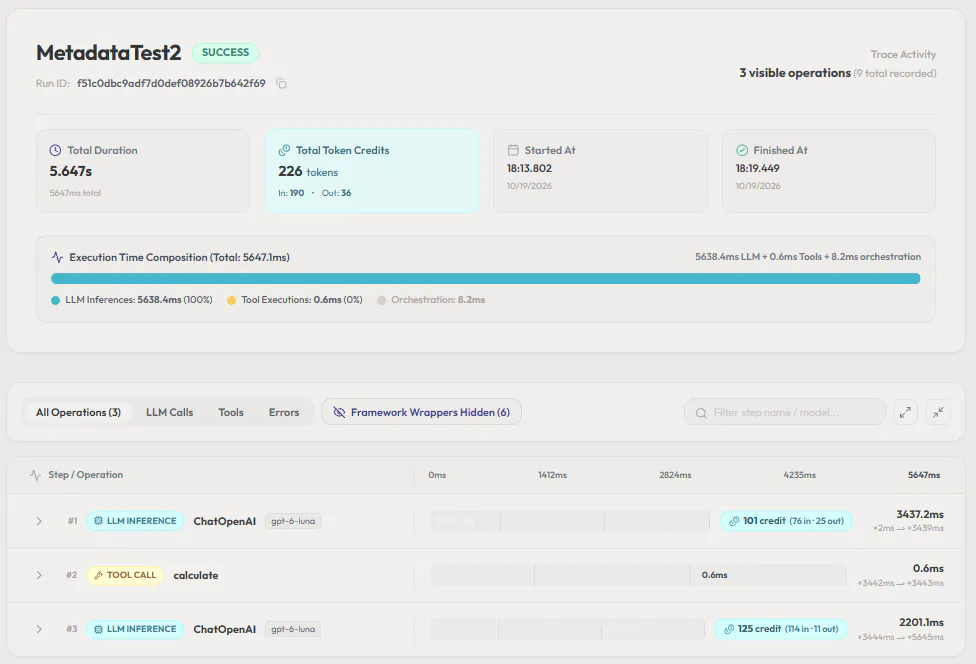Show the Errors tab
This screenshot has height=664, width=976.
pos(284,412)
